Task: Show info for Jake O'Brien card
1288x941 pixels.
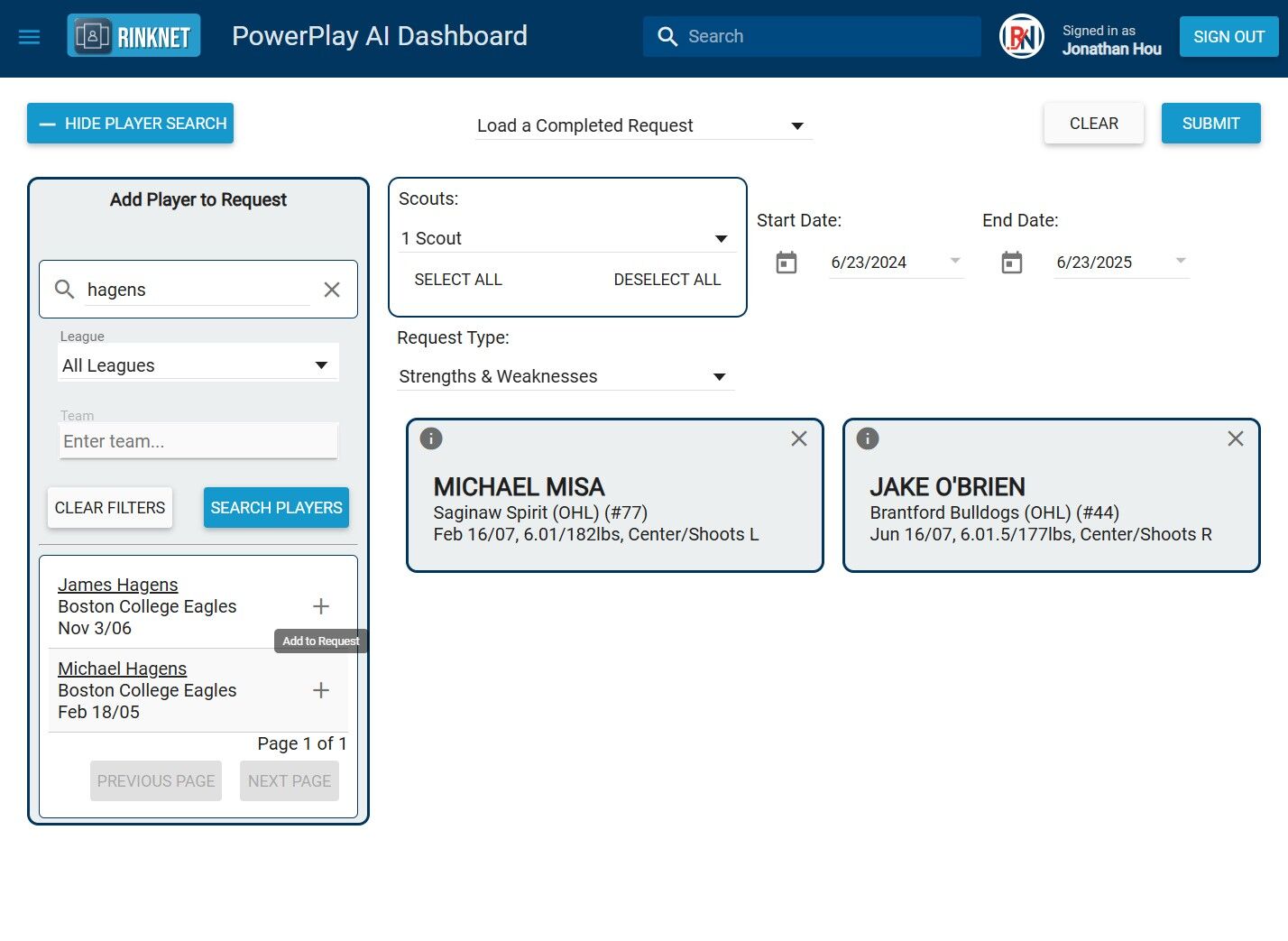Action: 868,438
